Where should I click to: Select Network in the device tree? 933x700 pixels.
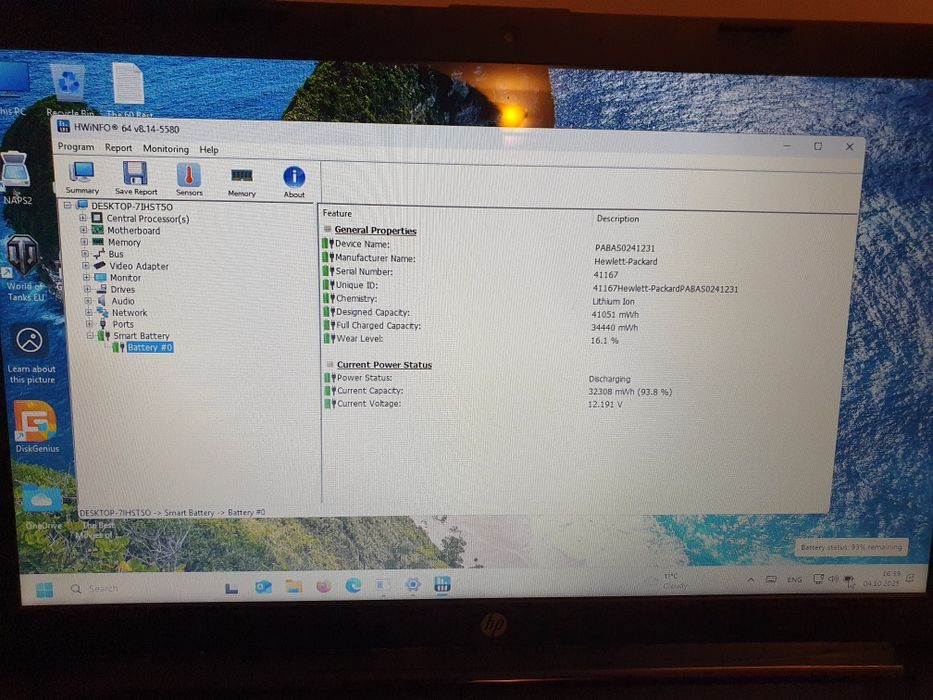(129, 312)
